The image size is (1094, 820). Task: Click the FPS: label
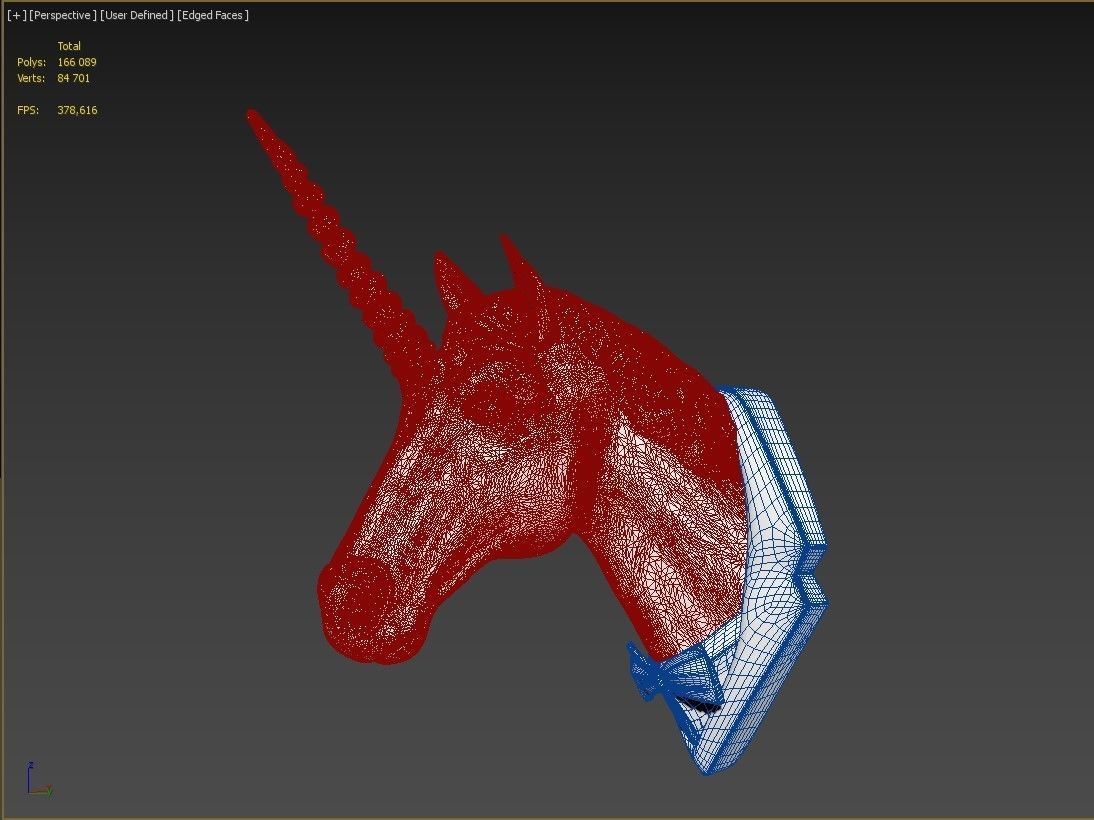(x=28, y=110)
